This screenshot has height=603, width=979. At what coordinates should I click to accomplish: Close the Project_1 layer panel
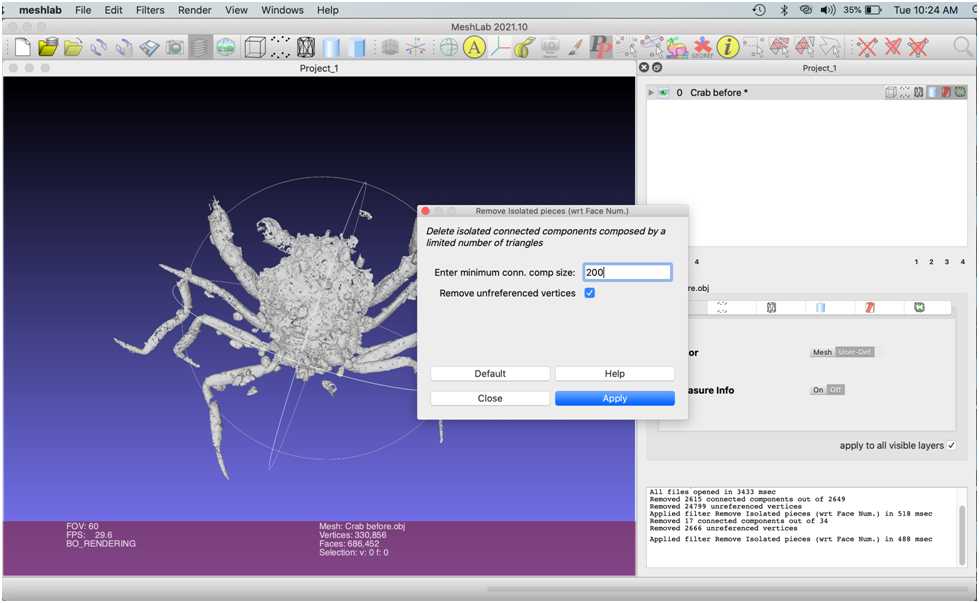(644, 67)
